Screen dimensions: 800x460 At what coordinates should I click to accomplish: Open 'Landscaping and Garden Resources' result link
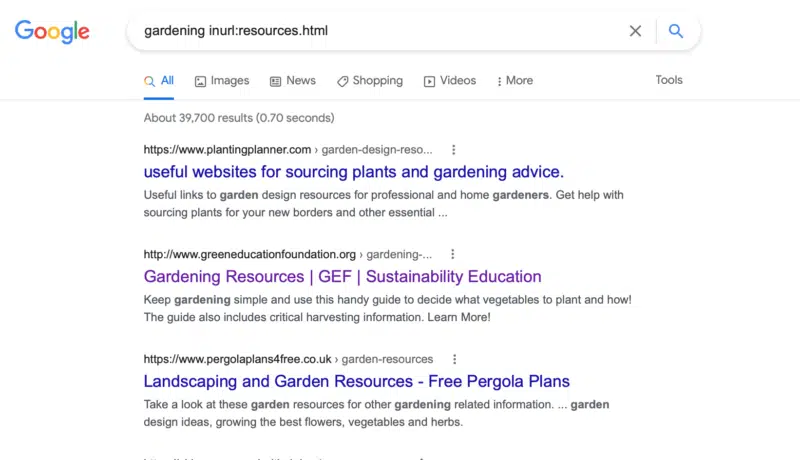pyautogui.click(x=357, y=381)
